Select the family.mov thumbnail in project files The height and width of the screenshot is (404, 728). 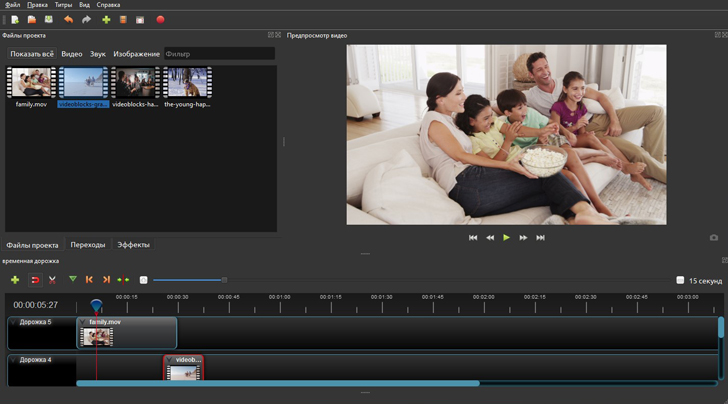pyautogui.click(x=31, y=81)
